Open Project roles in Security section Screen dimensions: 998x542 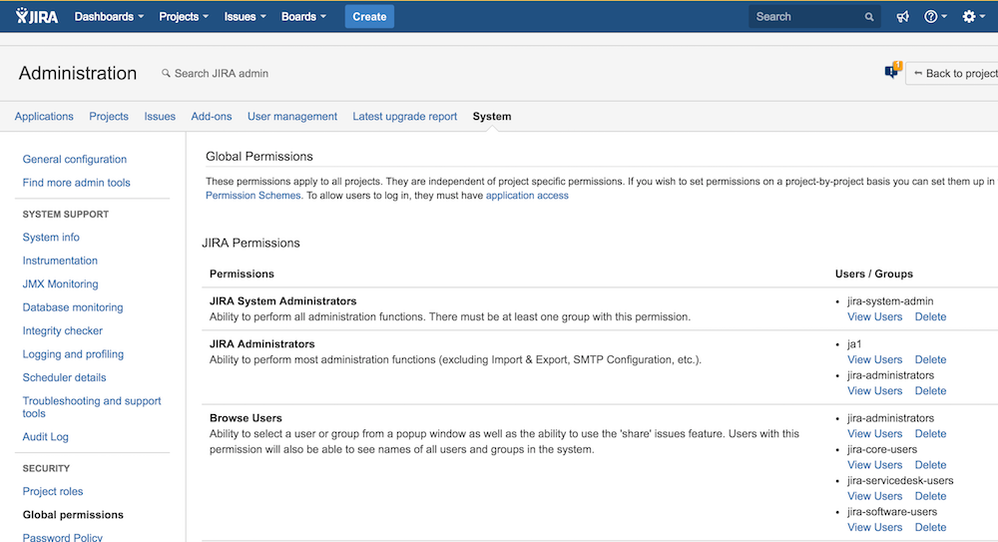pos(53,492)
